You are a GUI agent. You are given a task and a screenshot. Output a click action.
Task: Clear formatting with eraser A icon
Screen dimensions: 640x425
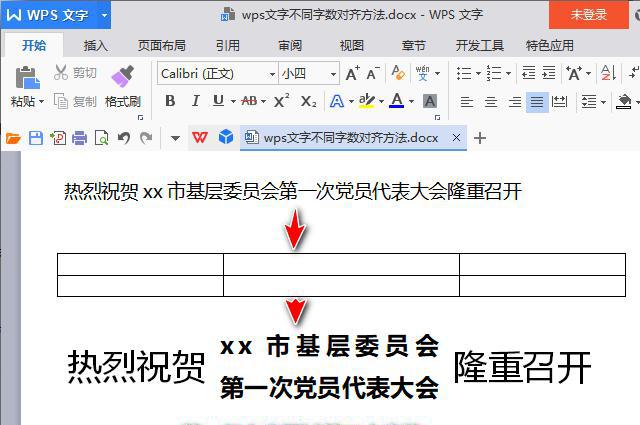(x=398, y=73)
